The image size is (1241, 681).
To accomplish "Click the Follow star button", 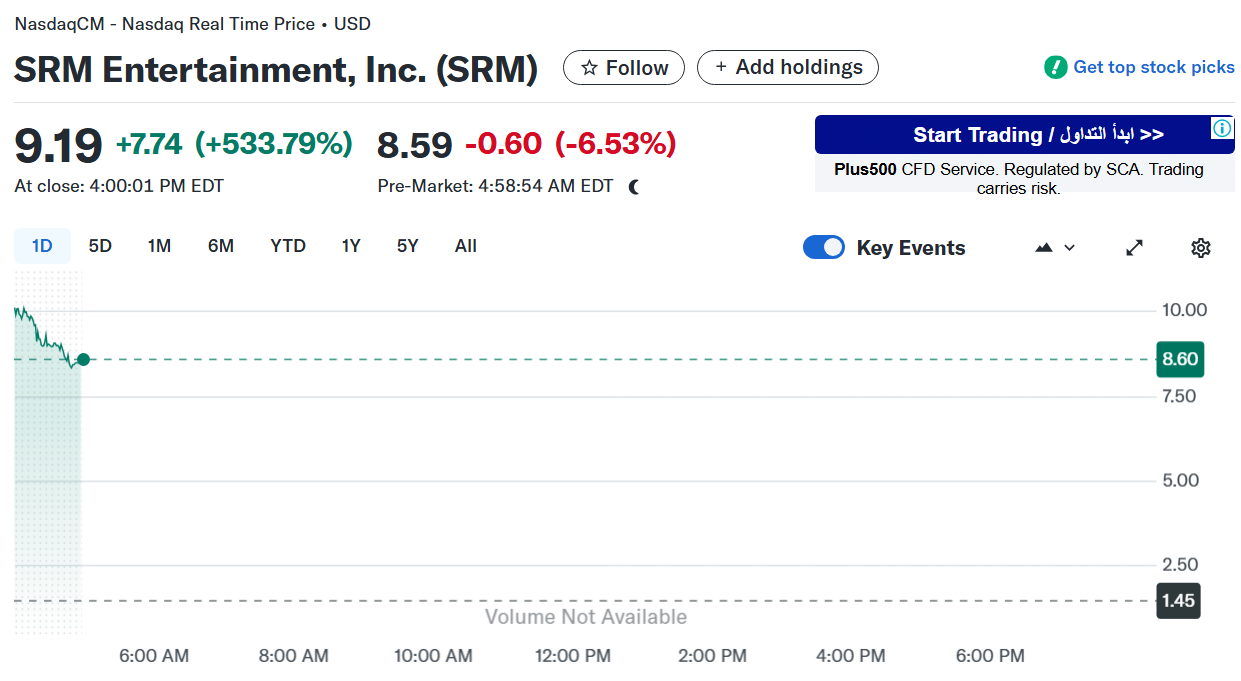I will pos(624,68).
